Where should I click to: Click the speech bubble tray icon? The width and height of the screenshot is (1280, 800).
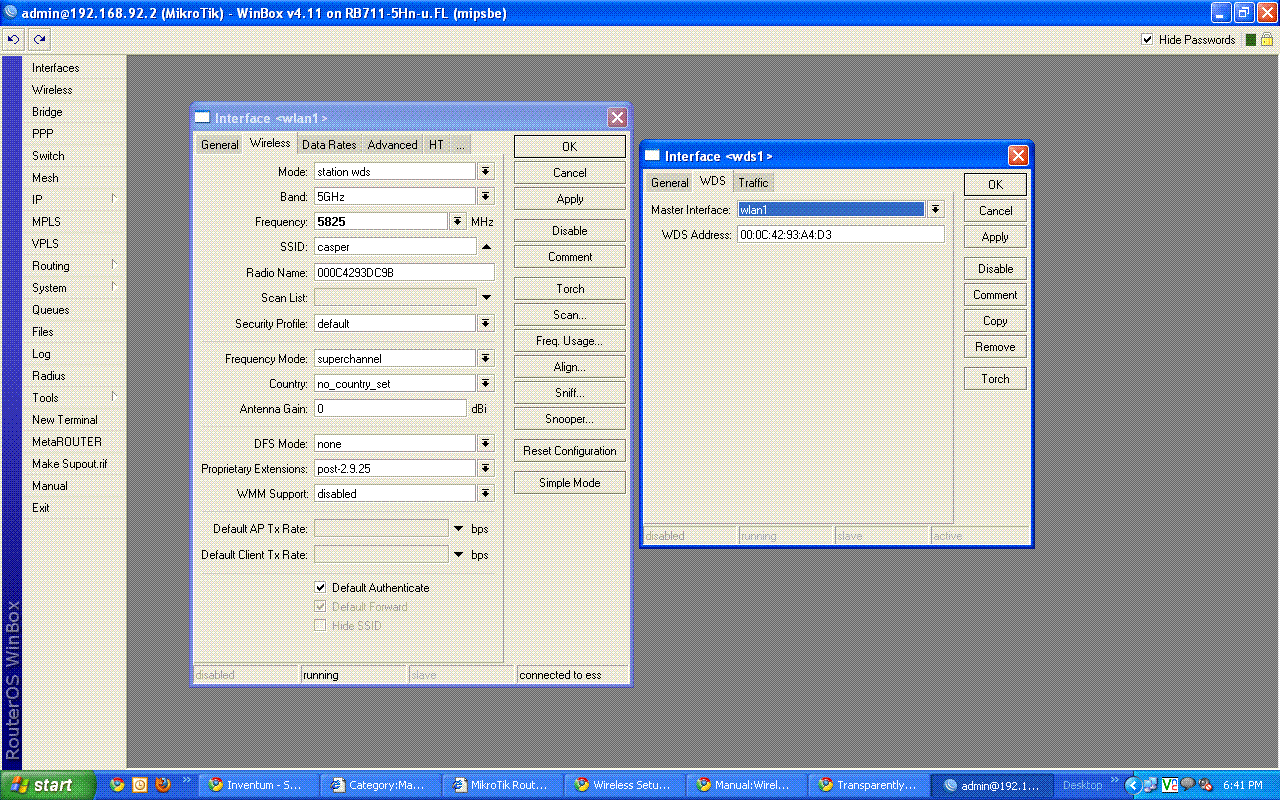pos(1187,785)
